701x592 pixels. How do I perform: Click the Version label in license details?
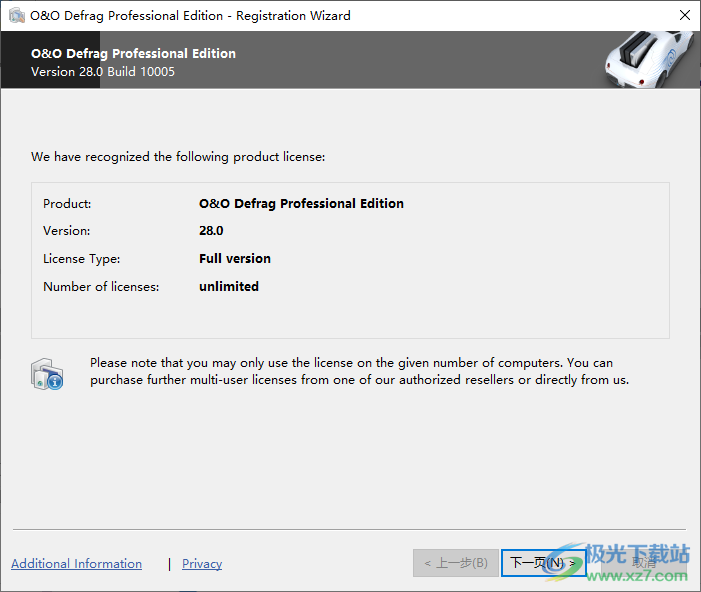[x=67, y=231]
